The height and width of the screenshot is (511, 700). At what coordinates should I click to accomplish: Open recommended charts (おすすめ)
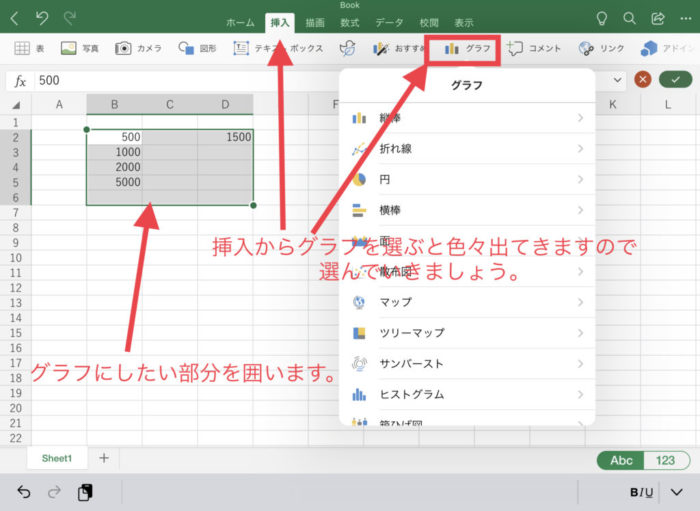pos(398,48)
